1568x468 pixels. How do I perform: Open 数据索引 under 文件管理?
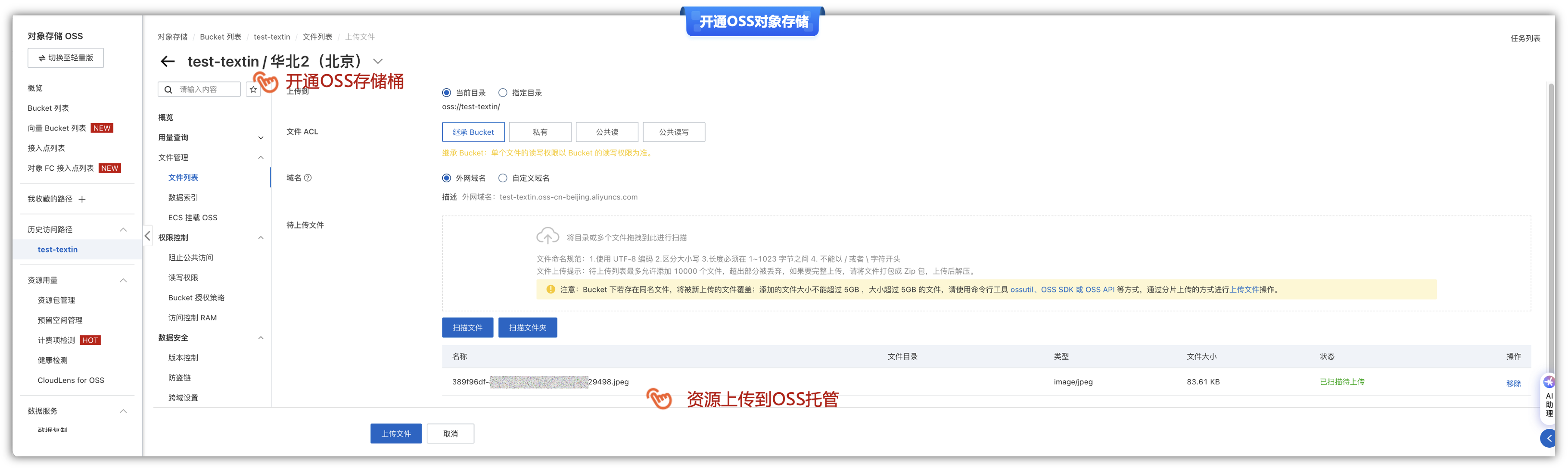click(x=183, y=197)
